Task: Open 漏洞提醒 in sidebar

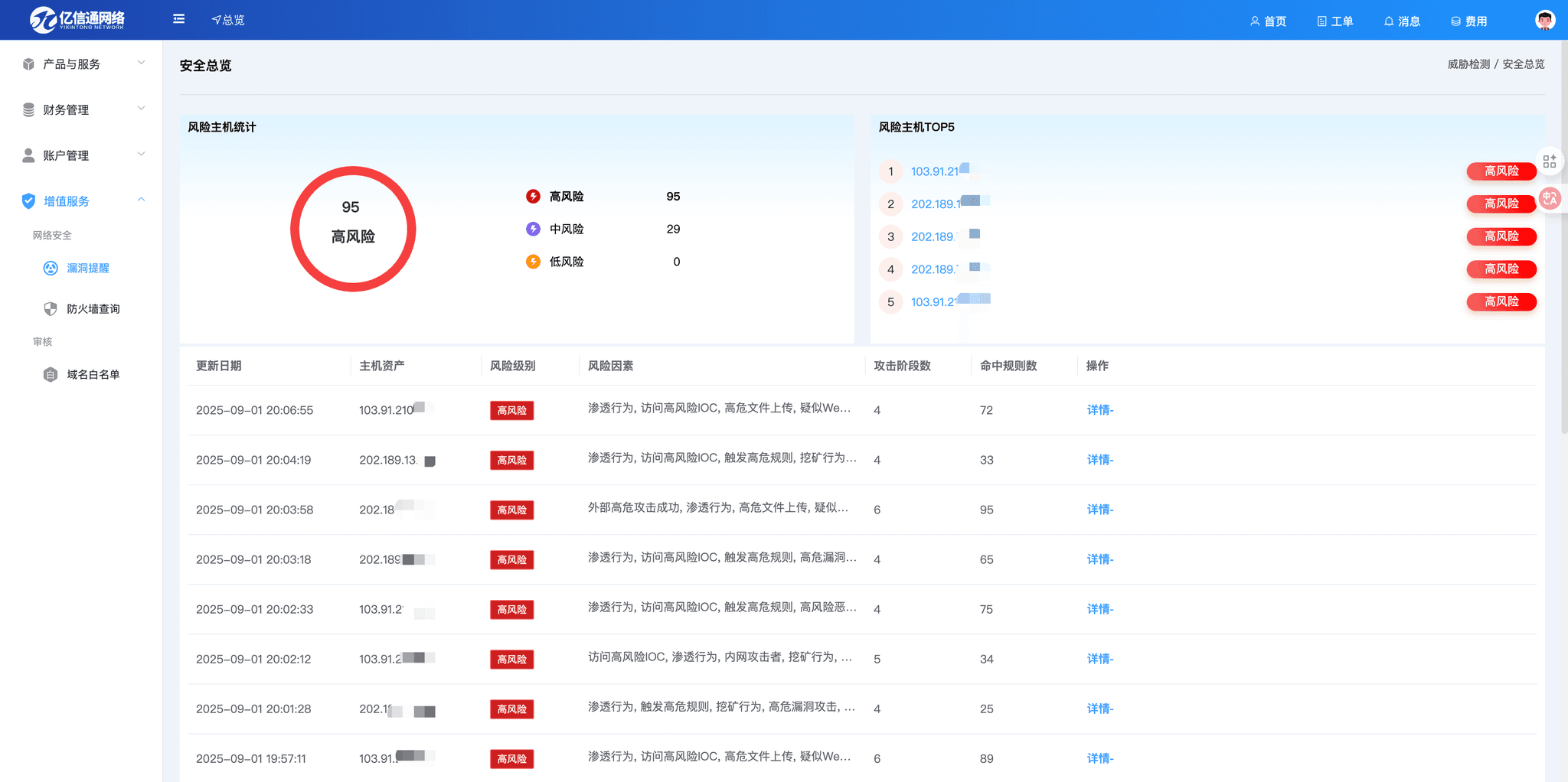Action: click(87, 268)
